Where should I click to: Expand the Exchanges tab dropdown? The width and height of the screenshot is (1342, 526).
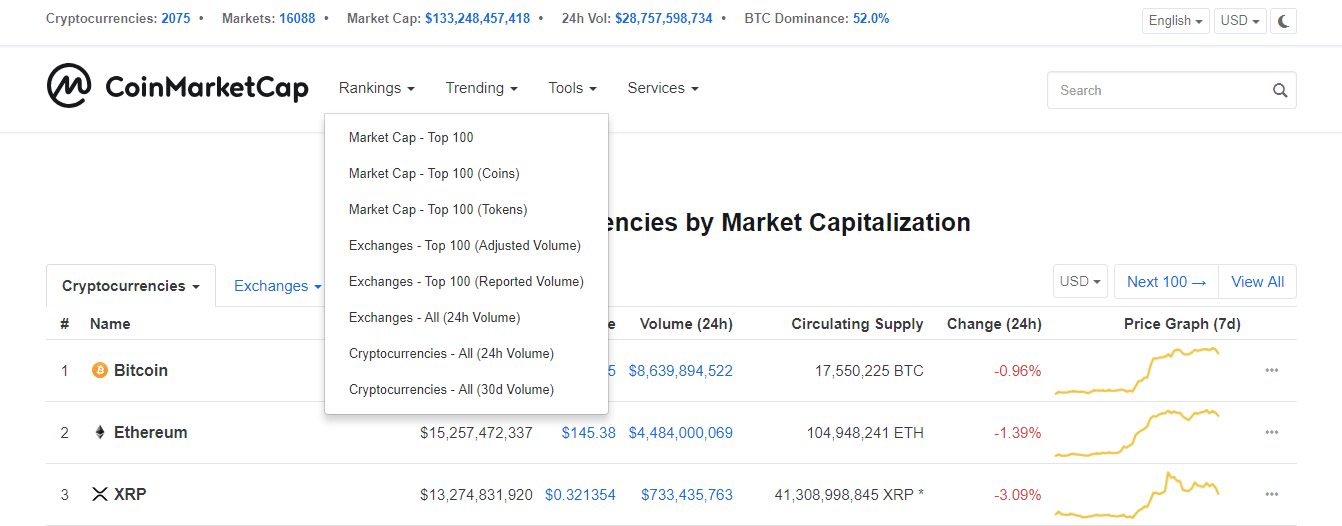pos(278,286)
